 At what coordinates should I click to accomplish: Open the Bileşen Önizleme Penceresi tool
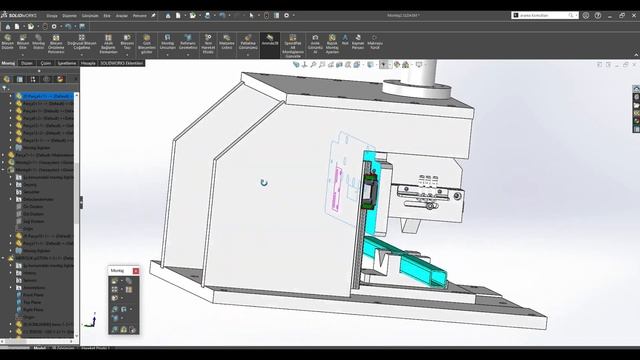[56, 44]
